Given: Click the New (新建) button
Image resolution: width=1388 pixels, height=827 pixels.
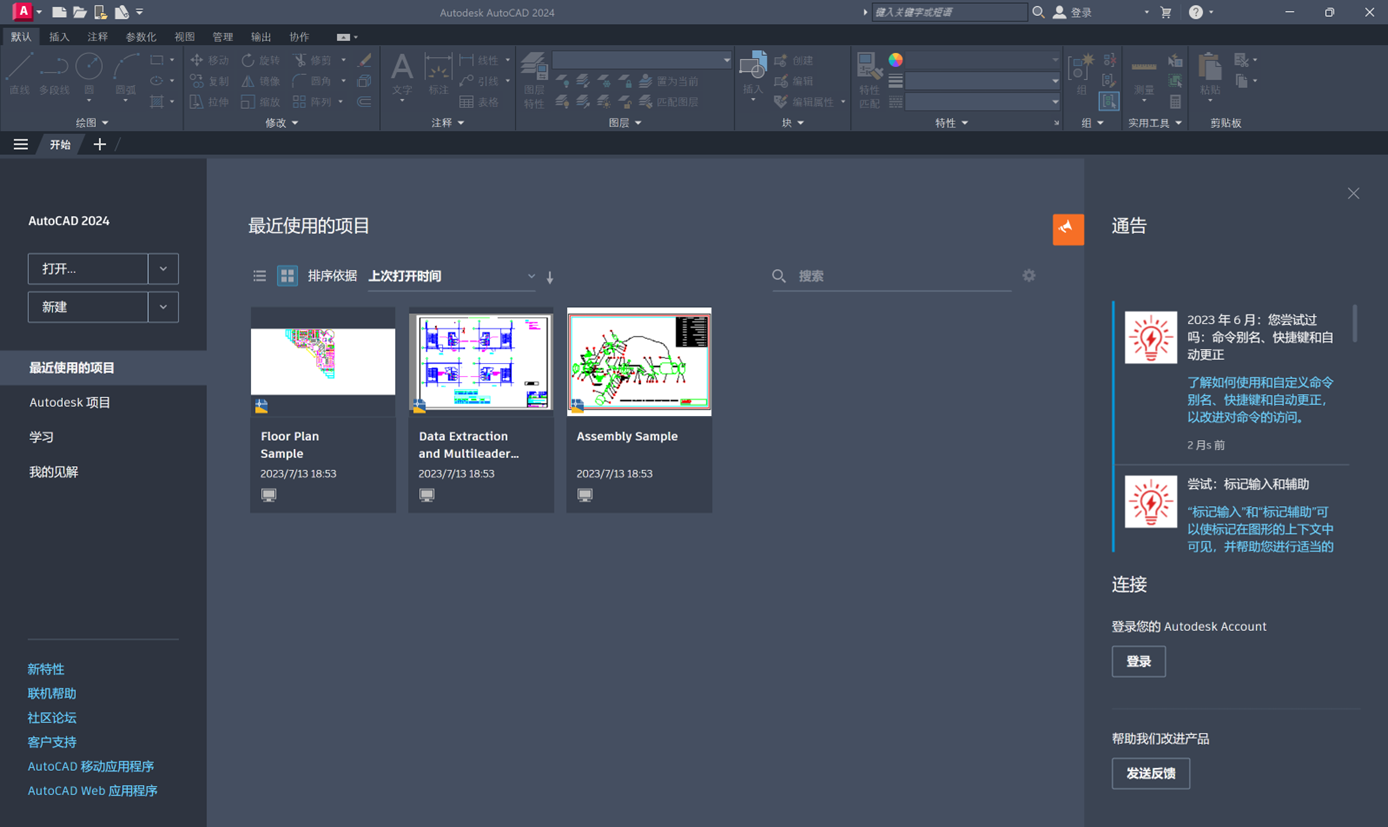Looking at the screenshot, I should pos(88,307).
